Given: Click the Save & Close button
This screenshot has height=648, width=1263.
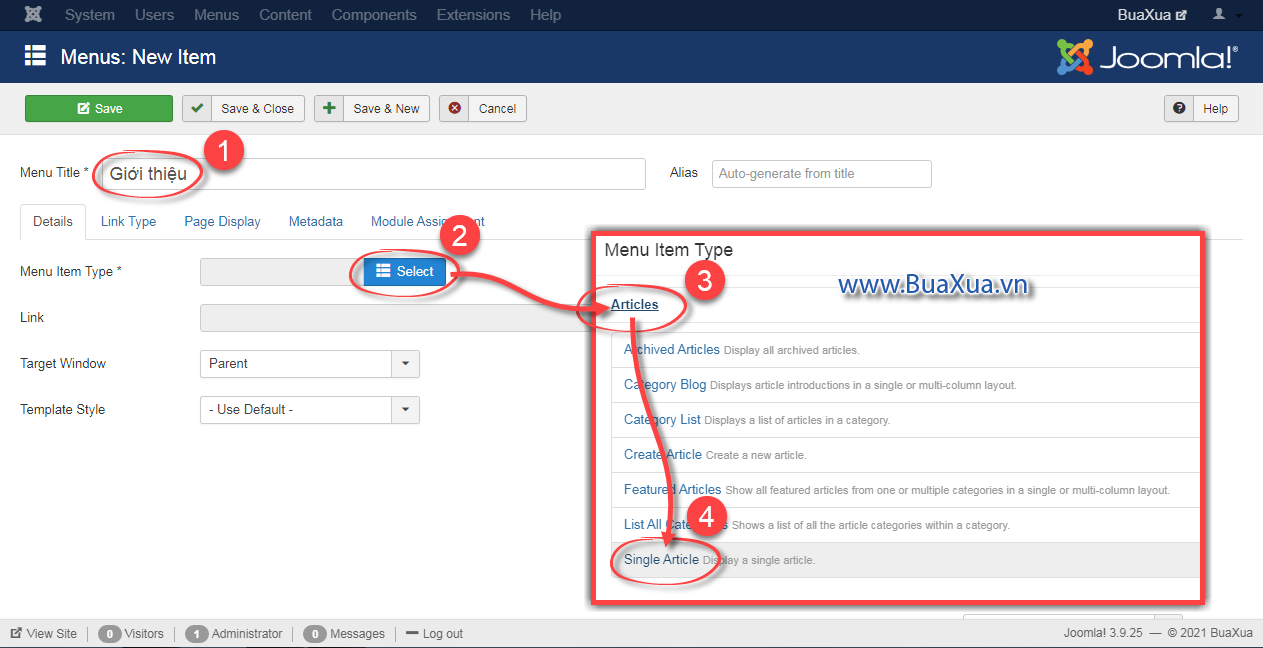Looking at the screenshot, I should (242, 109).
